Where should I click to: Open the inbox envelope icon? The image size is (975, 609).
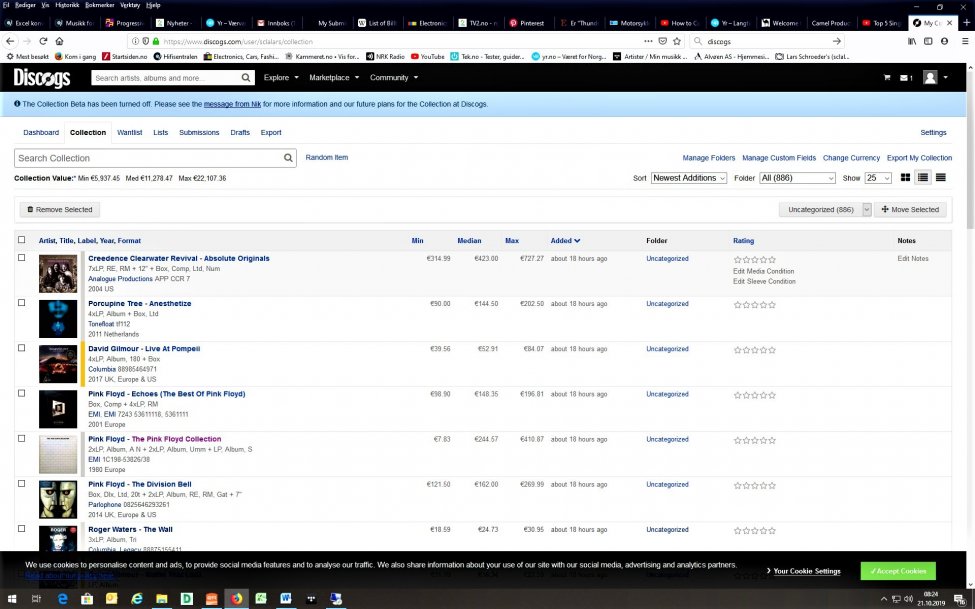click(905, 77)
